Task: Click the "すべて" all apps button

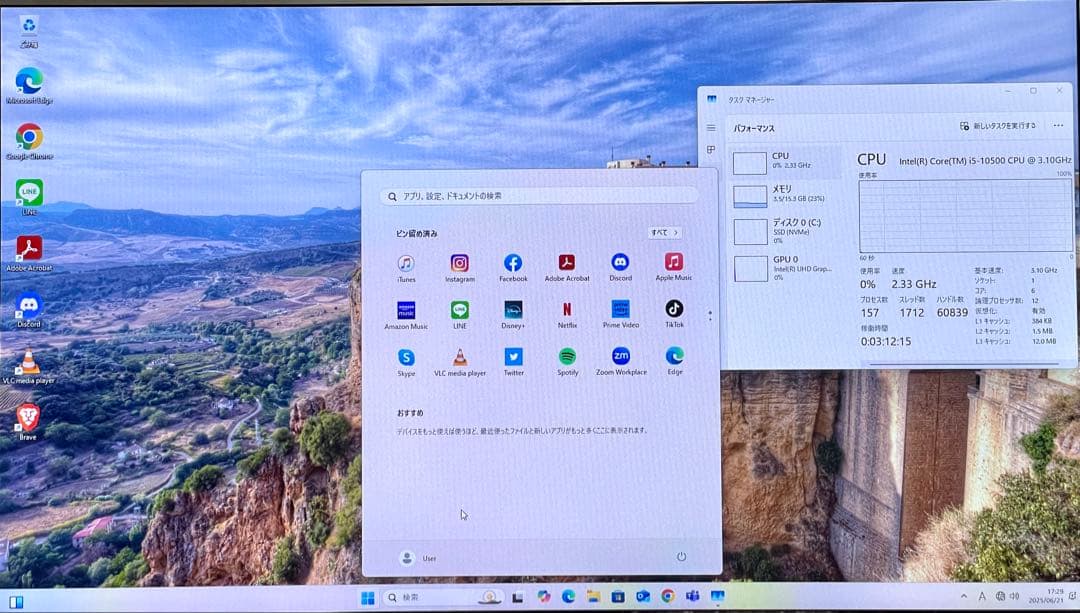Action: (x=664, y=233)
